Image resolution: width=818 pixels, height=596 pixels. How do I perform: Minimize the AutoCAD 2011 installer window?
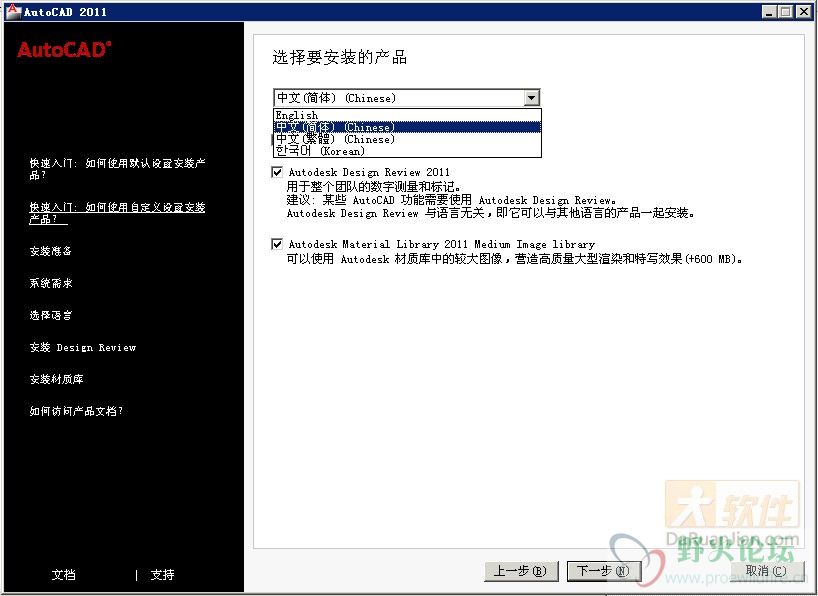coord(768,11)
